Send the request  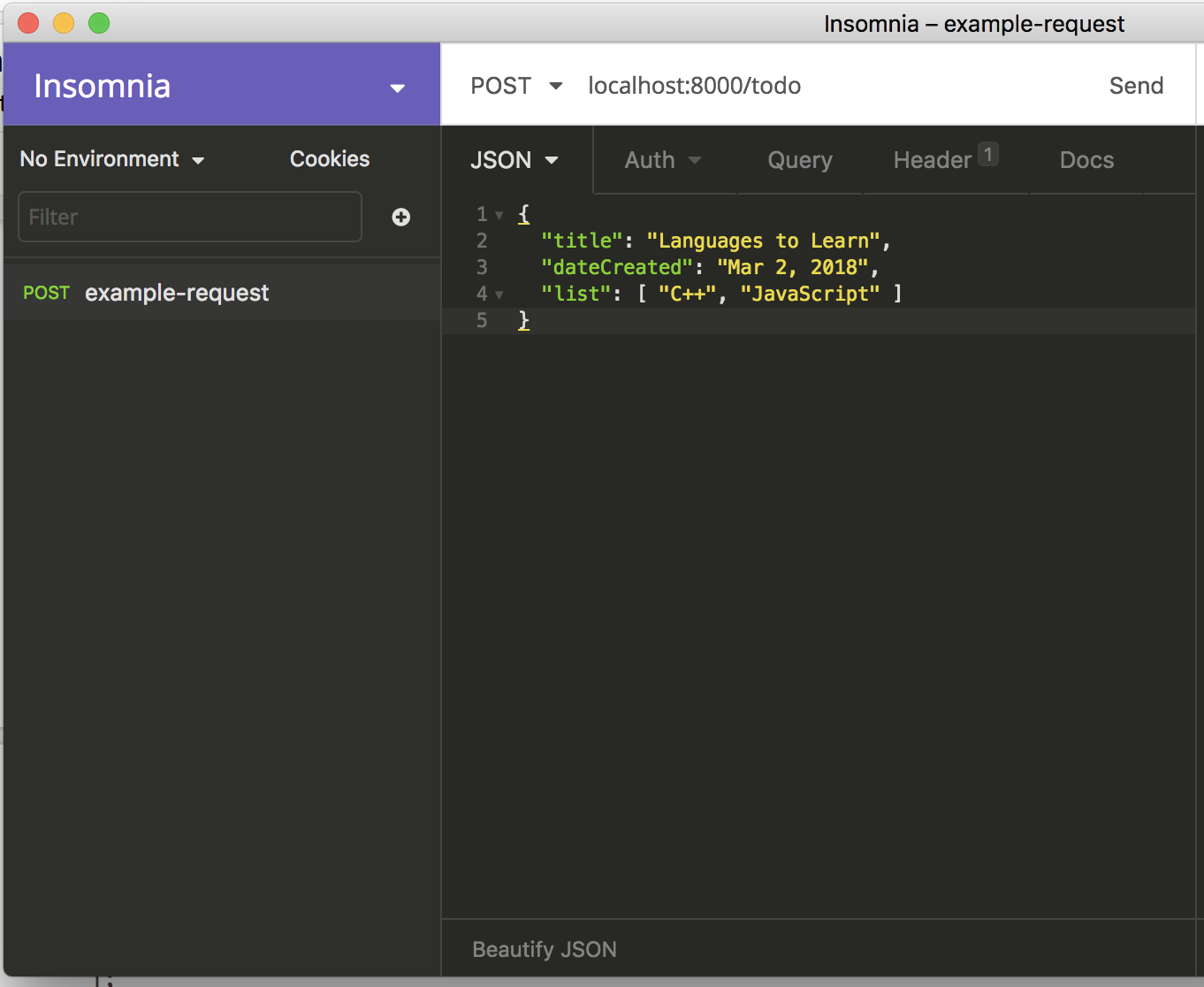[1136, 86]
